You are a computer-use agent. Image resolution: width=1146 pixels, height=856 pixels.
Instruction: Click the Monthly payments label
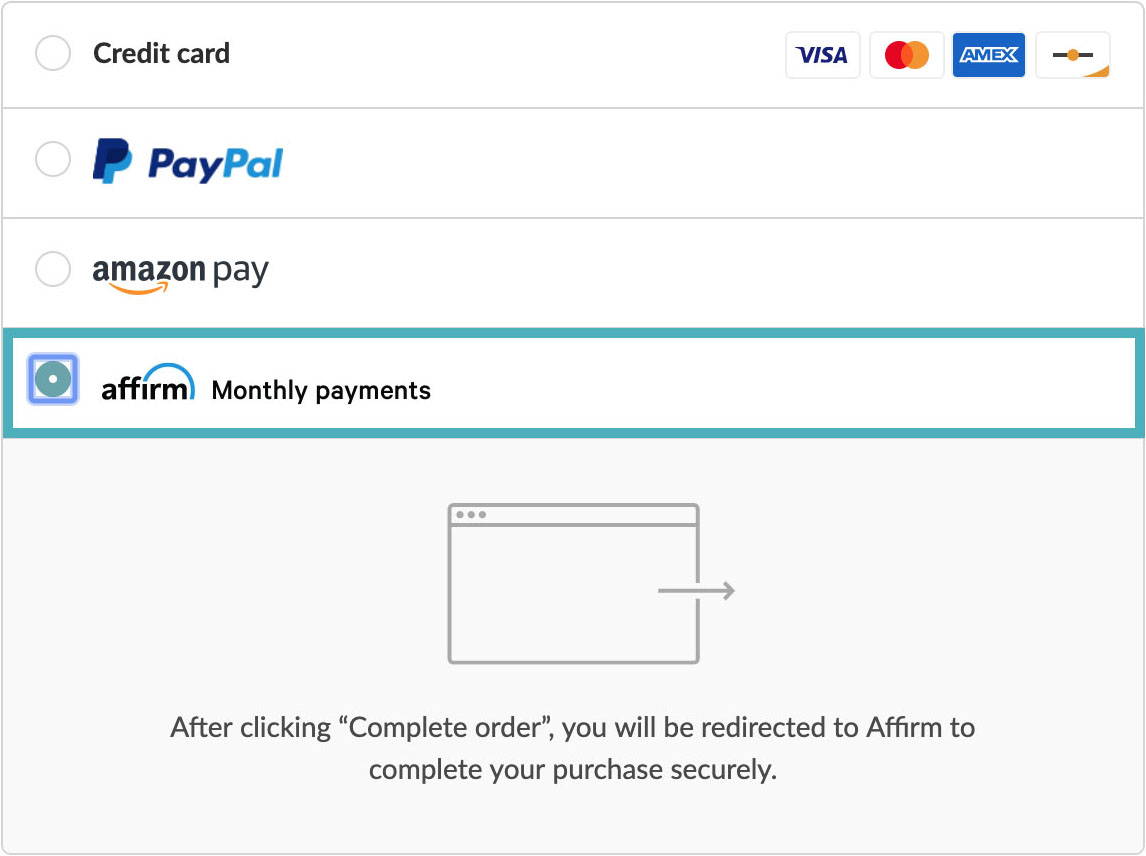[x=321, y=390]
